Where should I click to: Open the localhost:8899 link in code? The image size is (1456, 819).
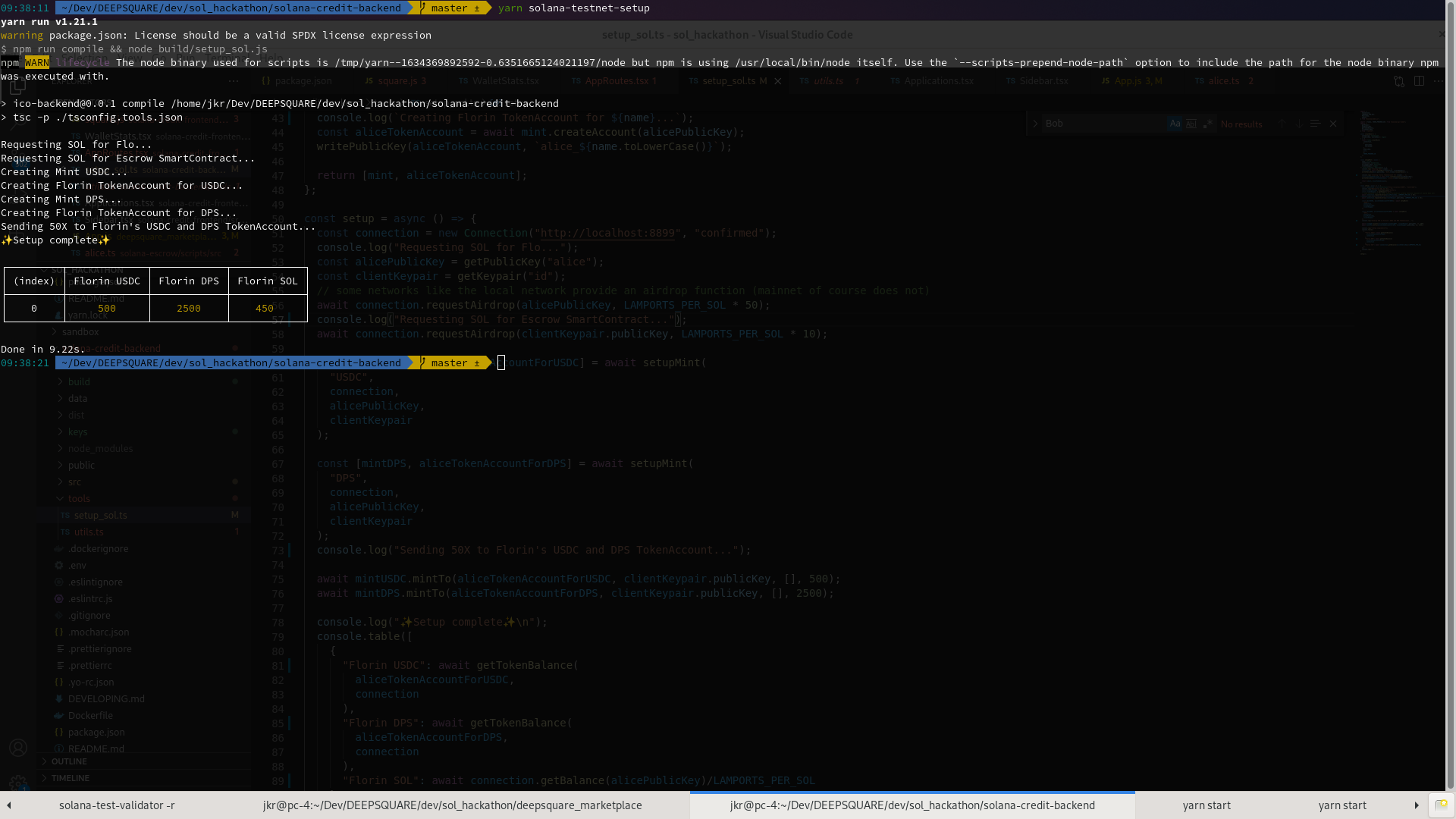pyautogui.click(x=607, y=234)
